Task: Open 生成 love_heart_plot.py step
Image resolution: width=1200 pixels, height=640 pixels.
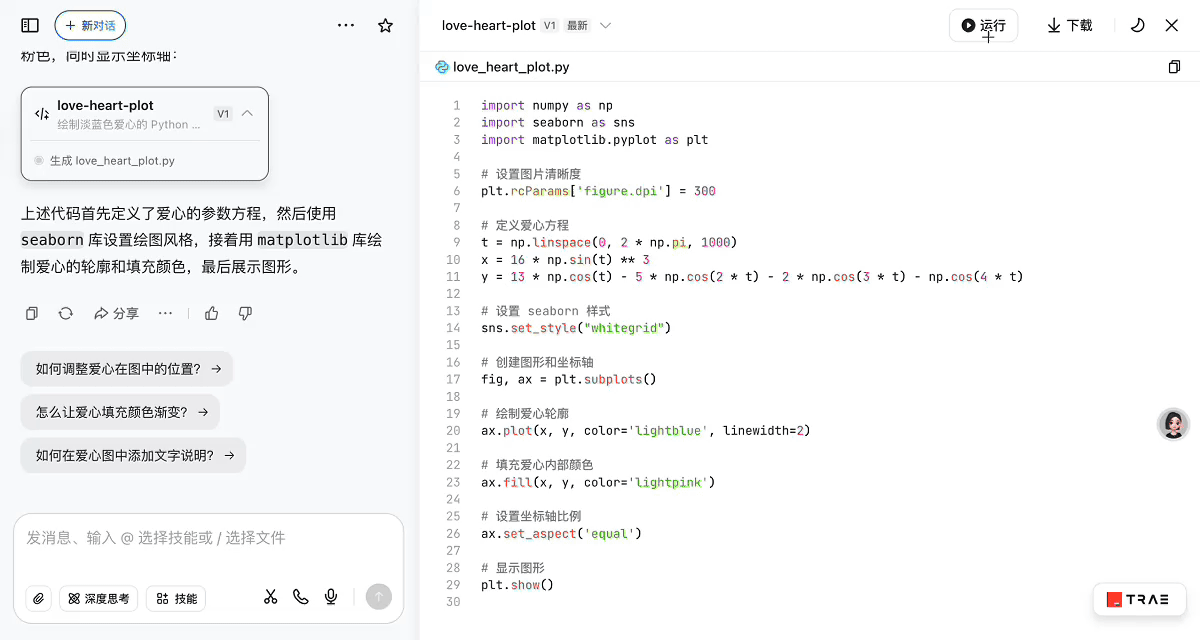Action: click(112, 160)
